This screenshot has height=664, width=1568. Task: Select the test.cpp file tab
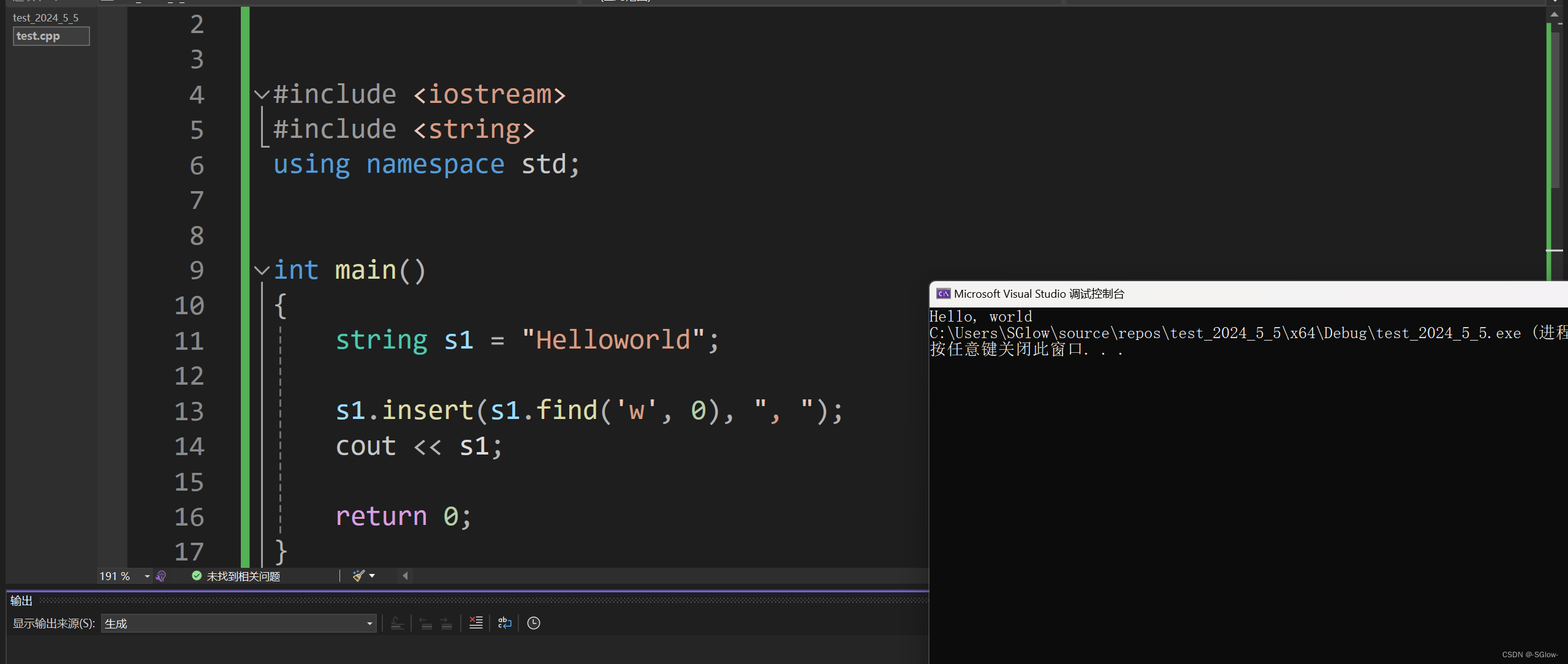click(51, 36)
